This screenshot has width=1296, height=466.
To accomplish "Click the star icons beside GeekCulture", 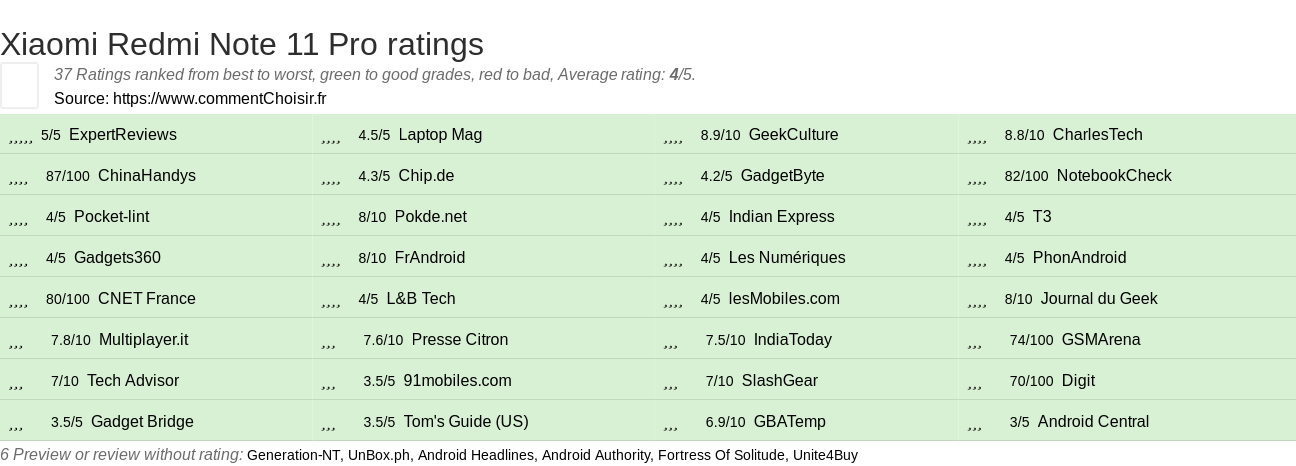I will [673, 136].
